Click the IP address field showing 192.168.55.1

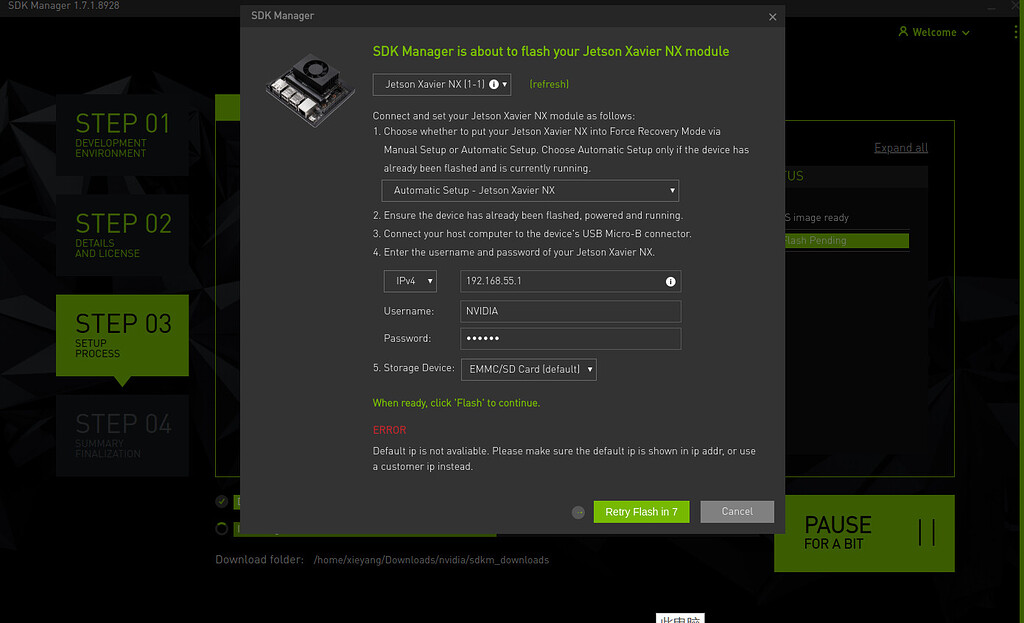coord(570,281)
